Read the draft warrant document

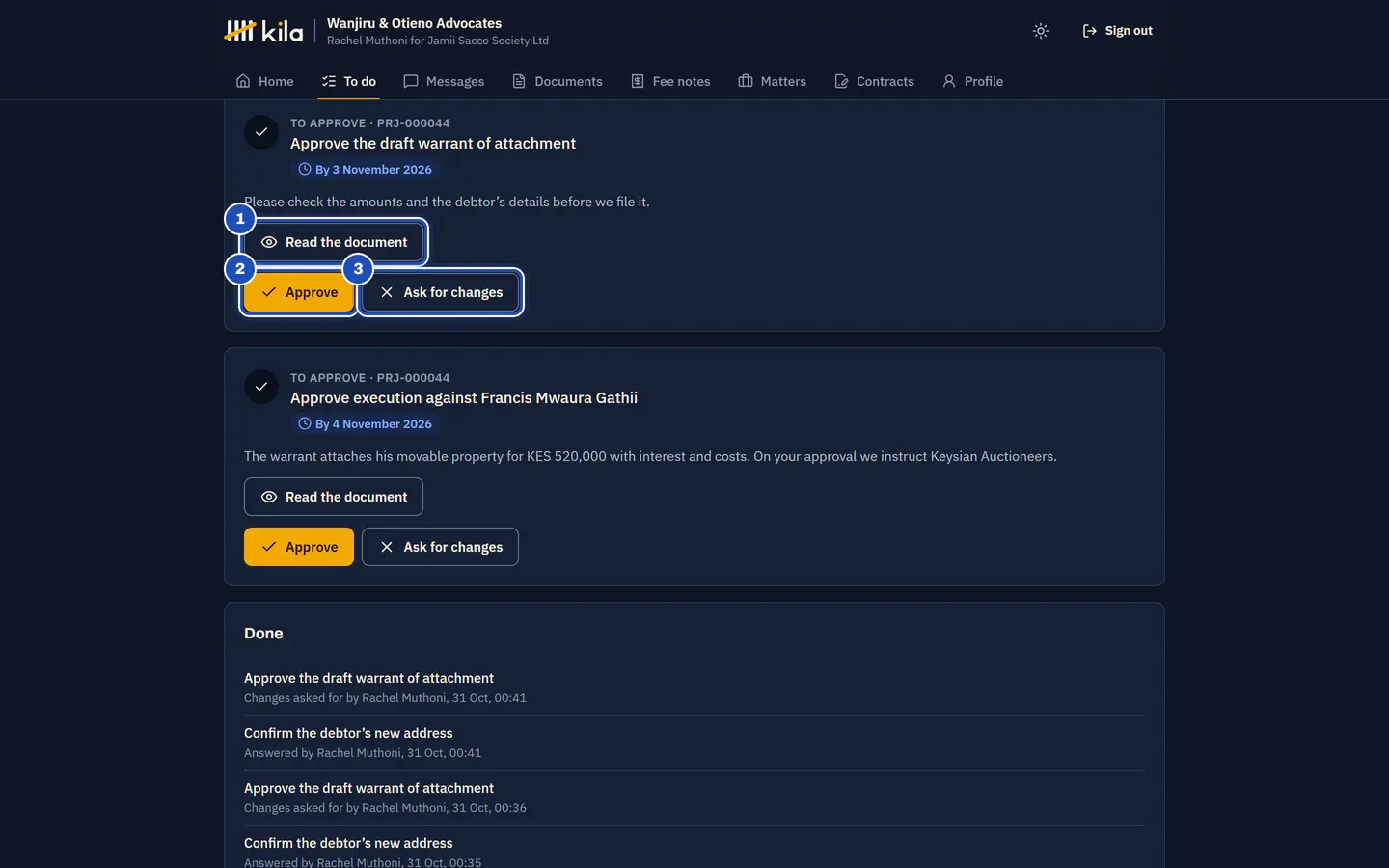334,242
